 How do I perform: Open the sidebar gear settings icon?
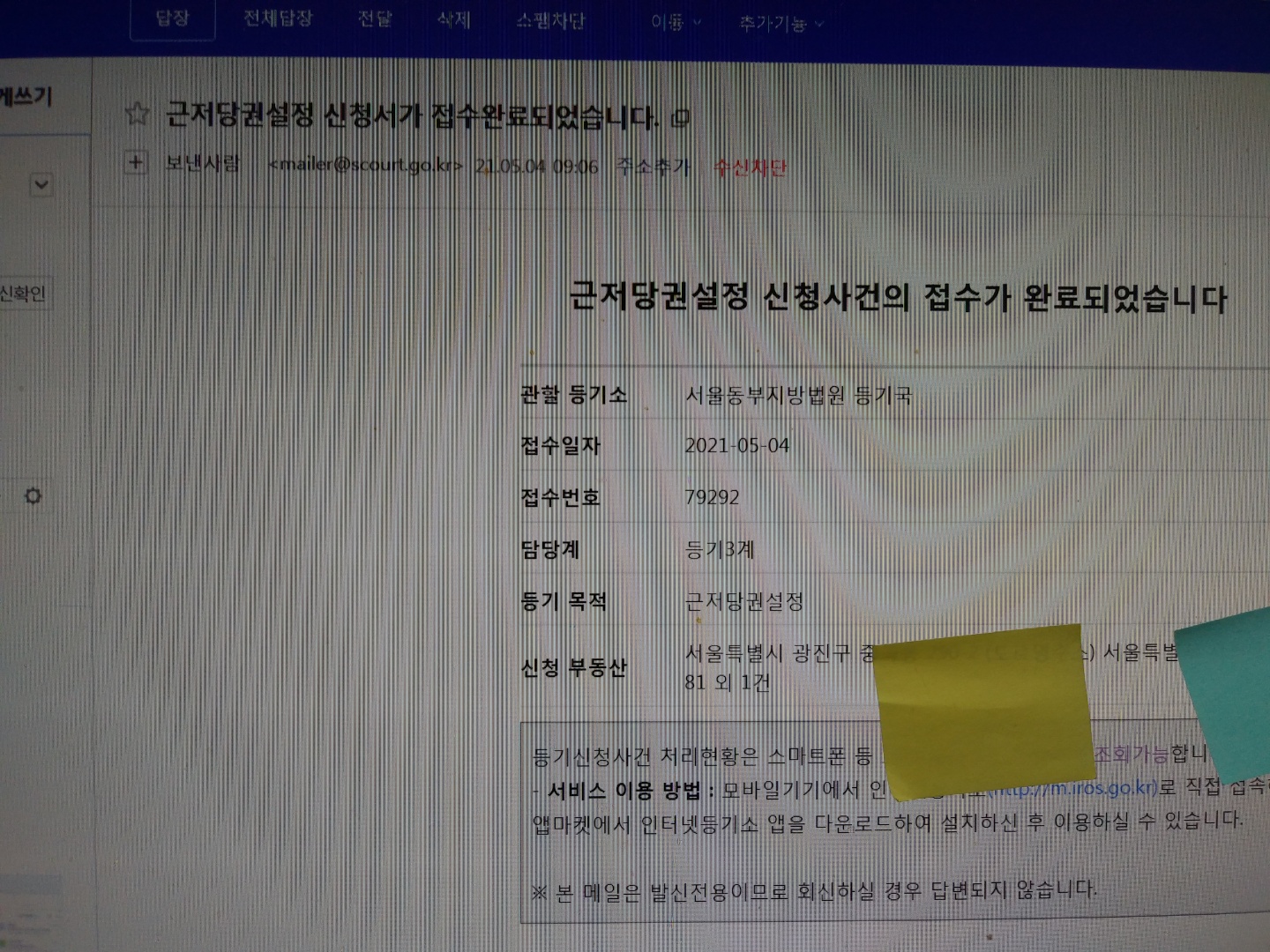(33, 496)
